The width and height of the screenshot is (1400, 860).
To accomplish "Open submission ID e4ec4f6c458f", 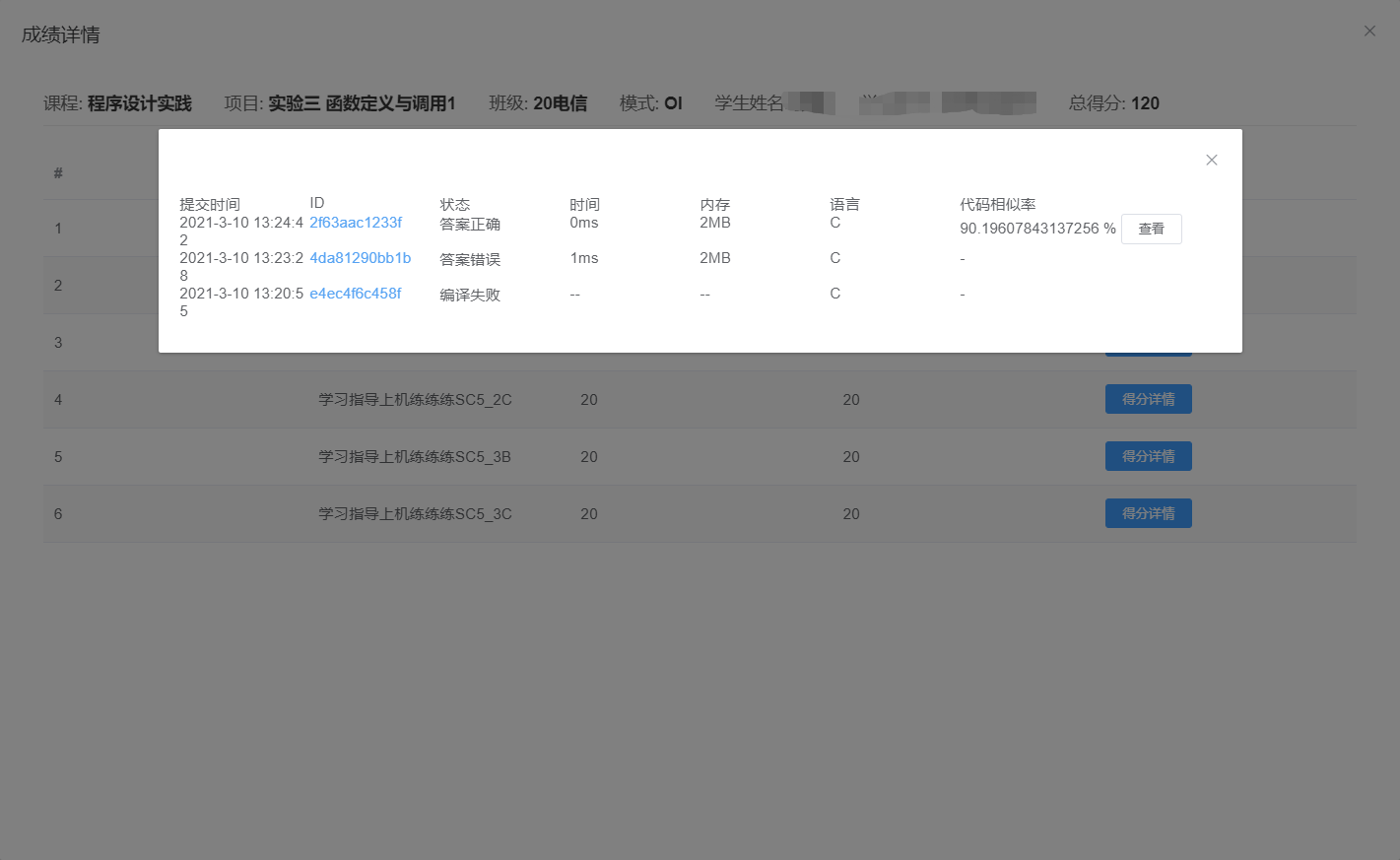I will (356, 294).
